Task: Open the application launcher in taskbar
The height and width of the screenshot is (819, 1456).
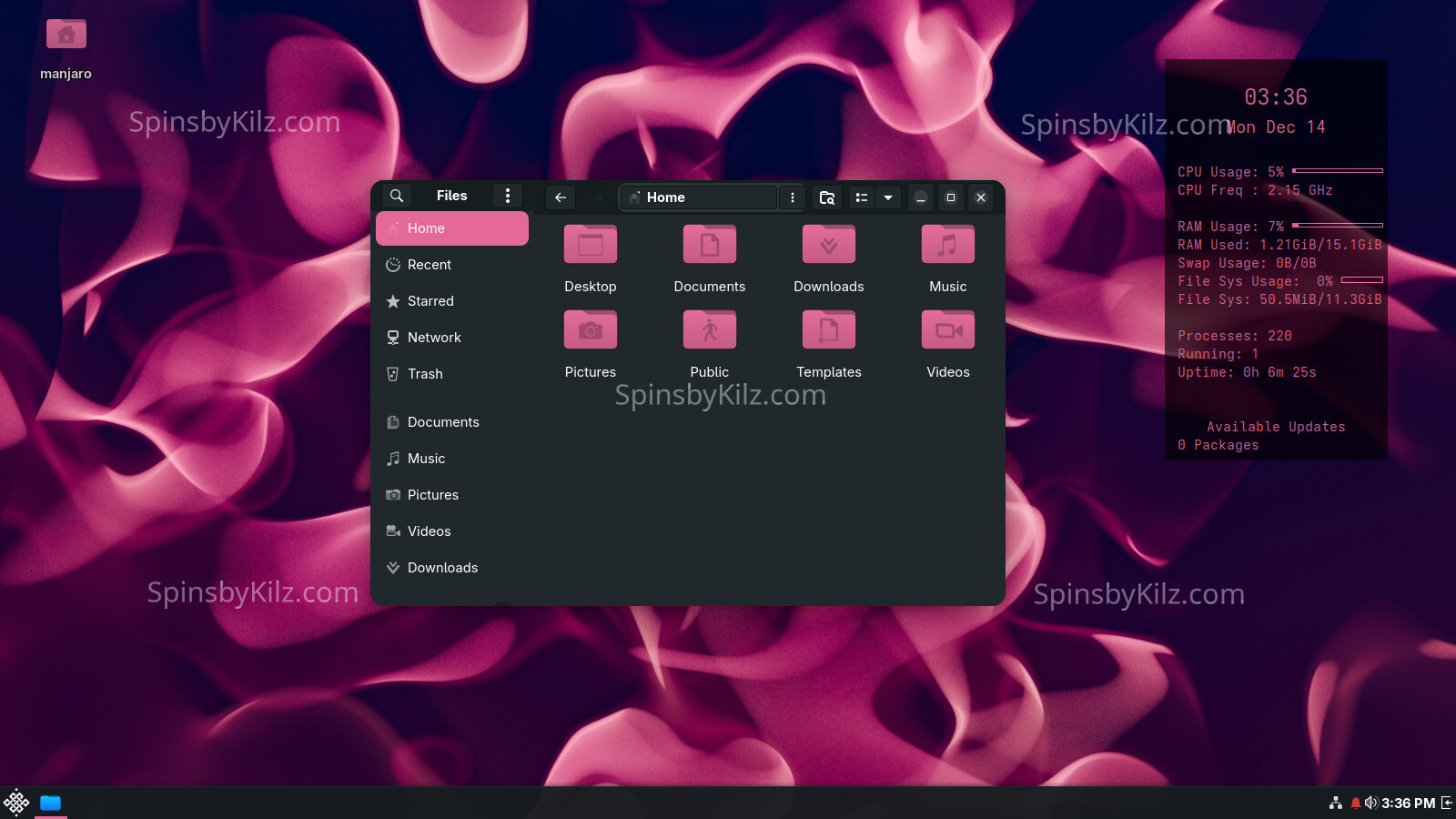Action: point(16,803)
